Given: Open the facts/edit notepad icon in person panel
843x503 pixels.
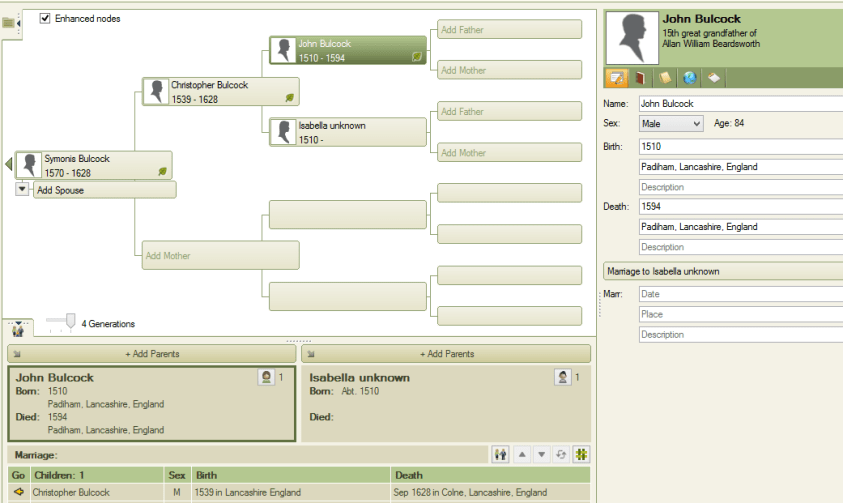Looking at the screenshot, I should coord(617,78).
